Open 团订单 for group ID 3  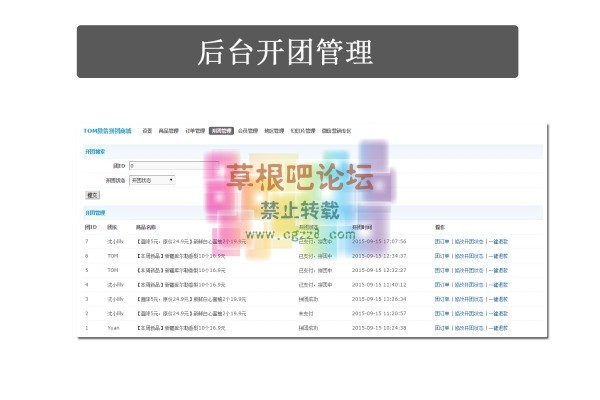pos(442,299)
